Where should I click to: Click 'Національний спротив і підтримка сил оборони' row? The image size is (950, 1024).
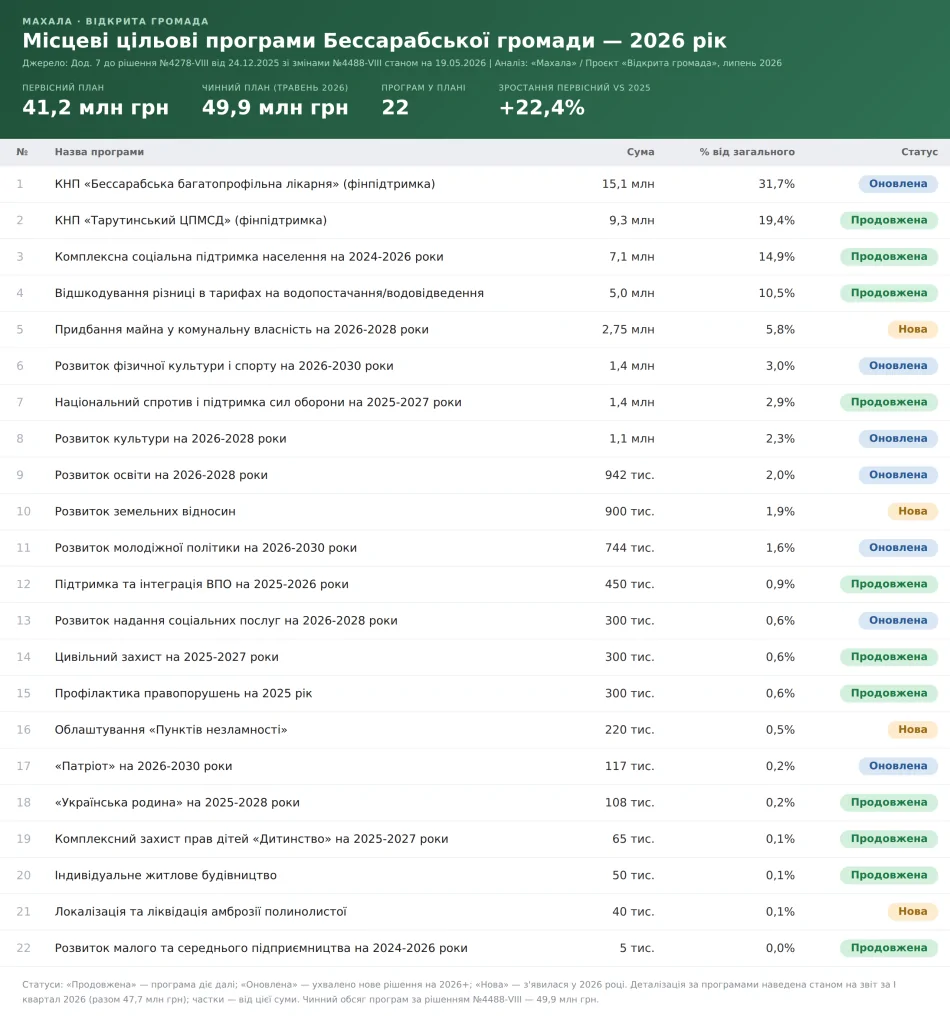[x=475, y=402]
